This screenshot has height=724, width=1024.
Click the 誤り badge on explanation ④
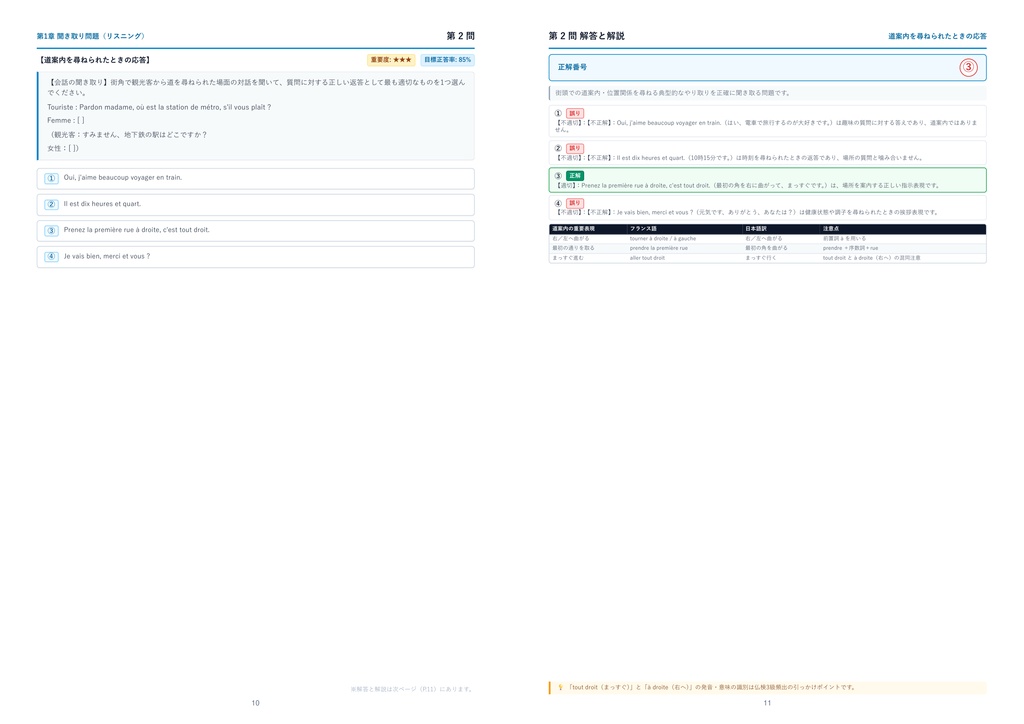(575, 203)
